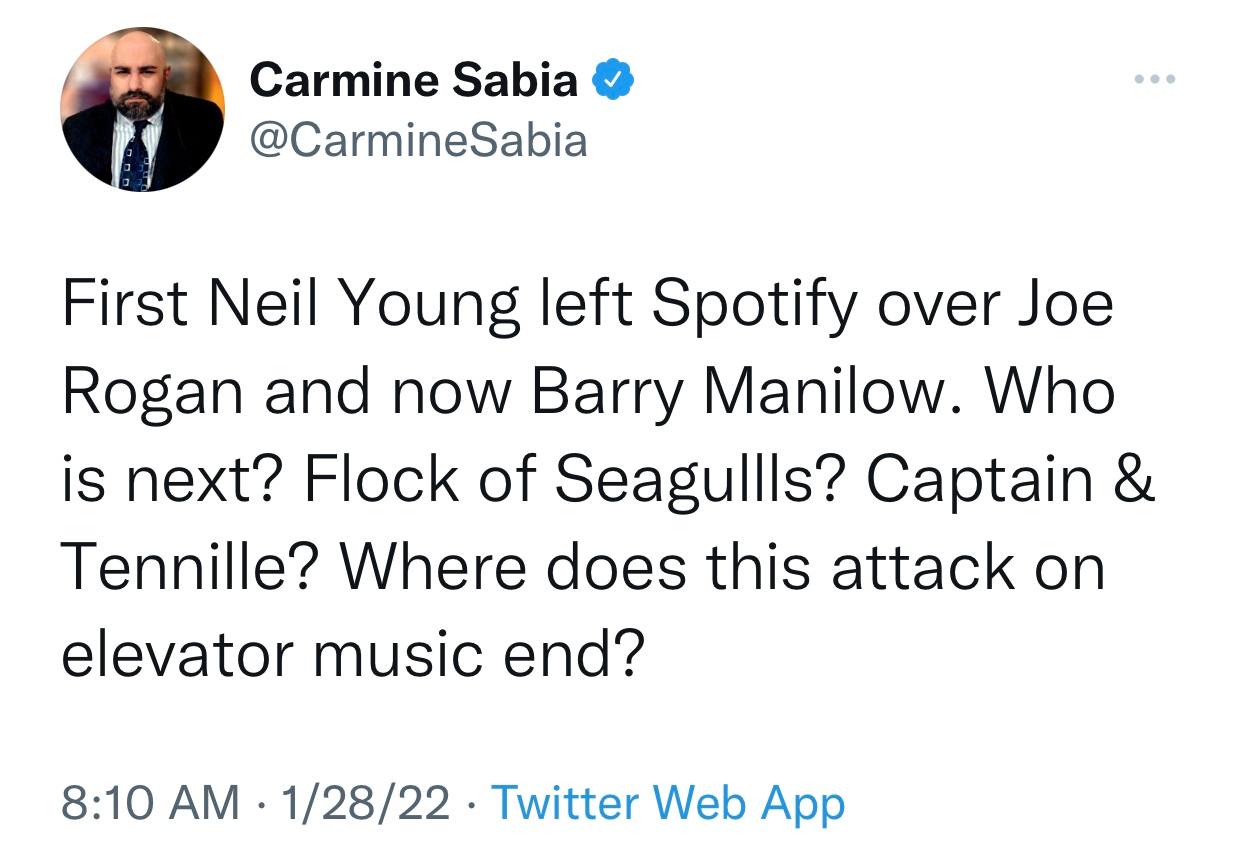Click the blue verified checkmark badge
This screenshot has width=1242, height=857.
coord(612,80)
